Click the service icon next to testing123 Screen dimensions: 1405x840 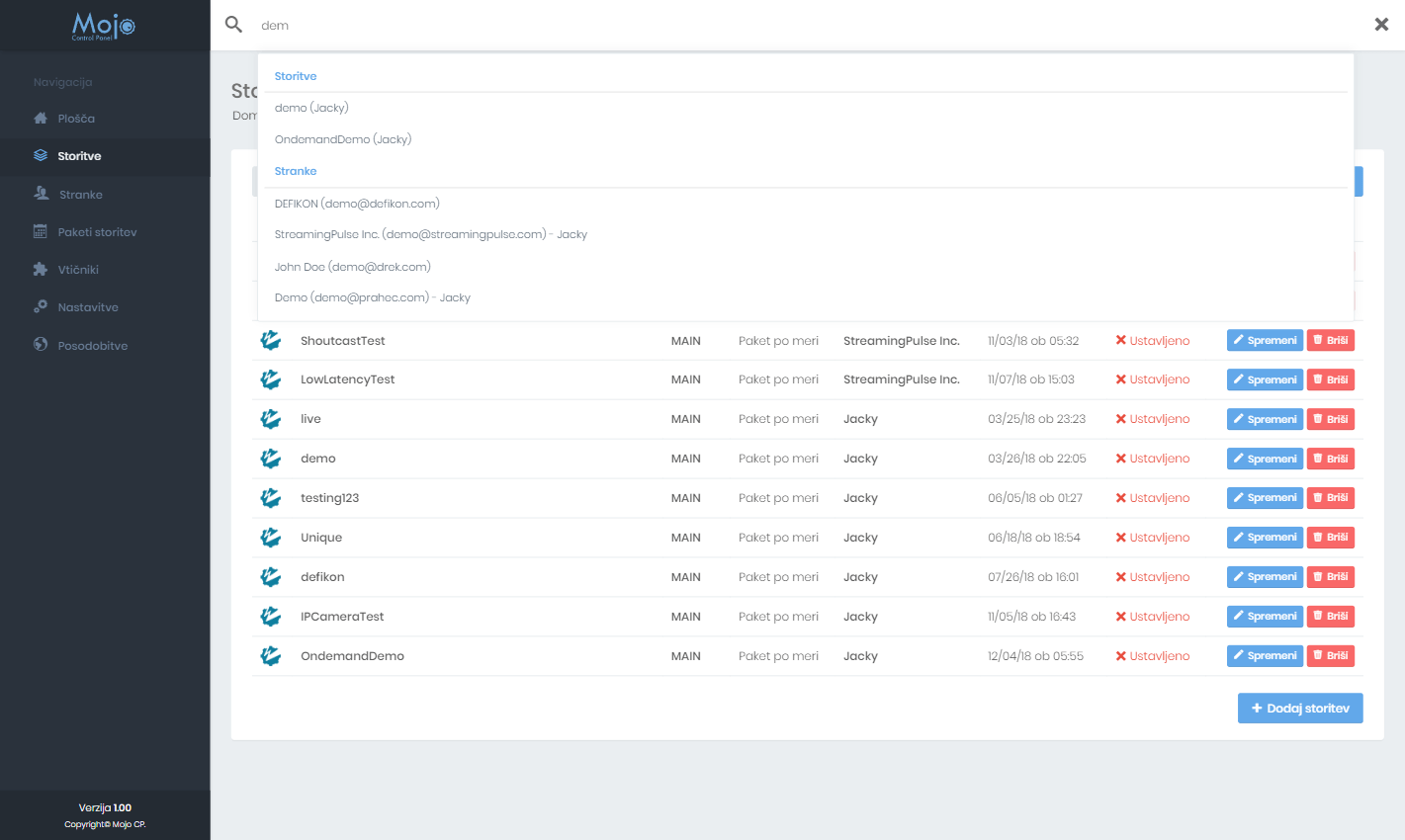pos(270,498)
